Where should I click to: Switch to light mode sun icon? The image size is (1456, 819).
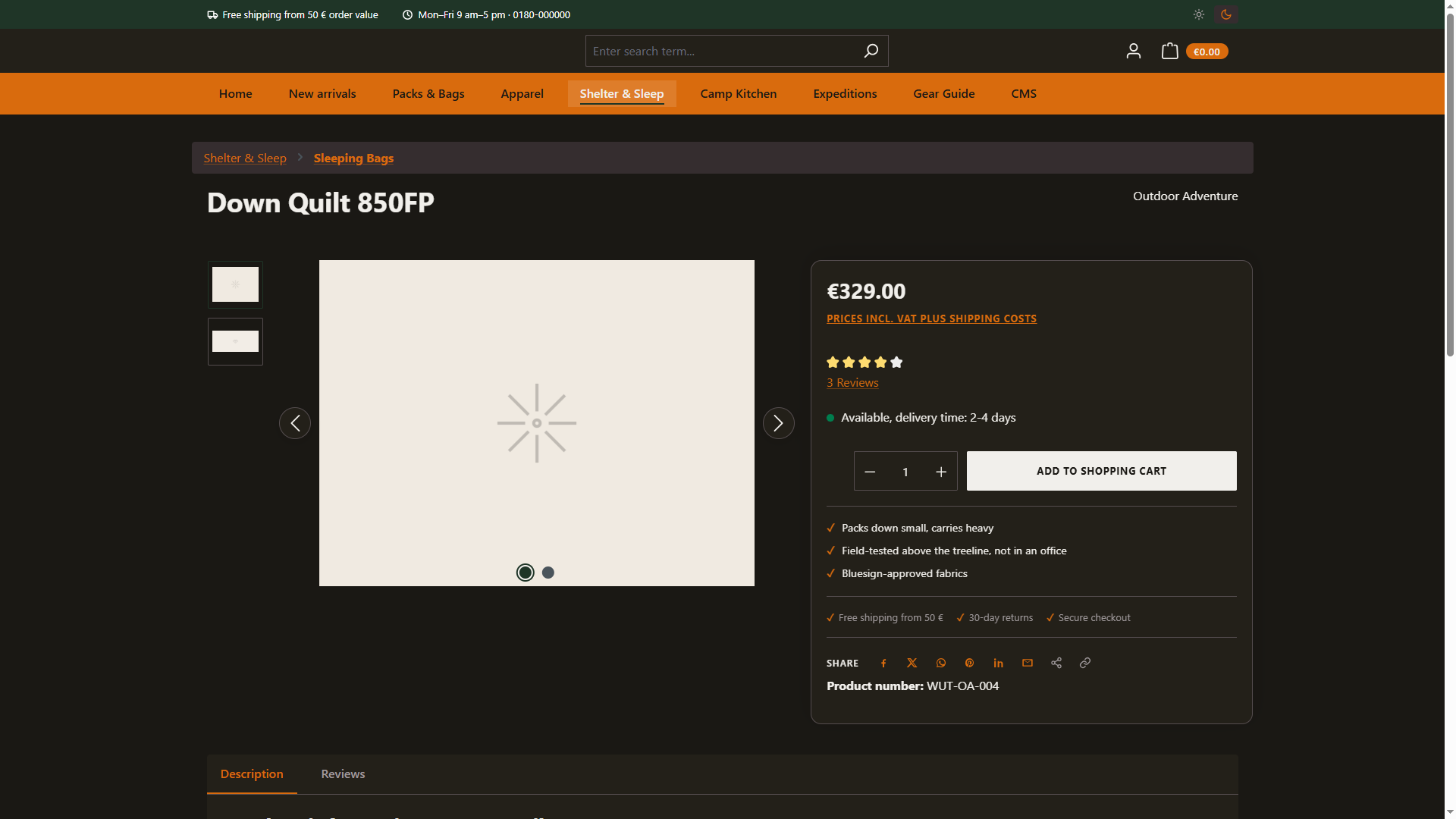pos(1198,14)
